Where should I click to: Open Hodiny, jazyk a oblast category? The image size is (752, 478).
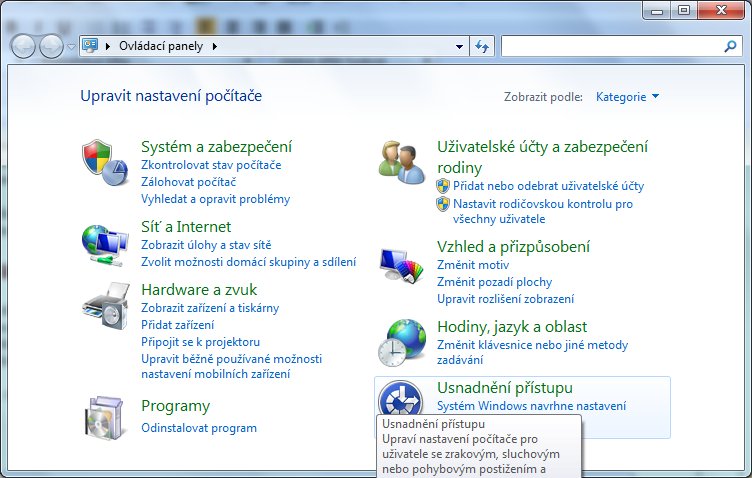(512, 327)
